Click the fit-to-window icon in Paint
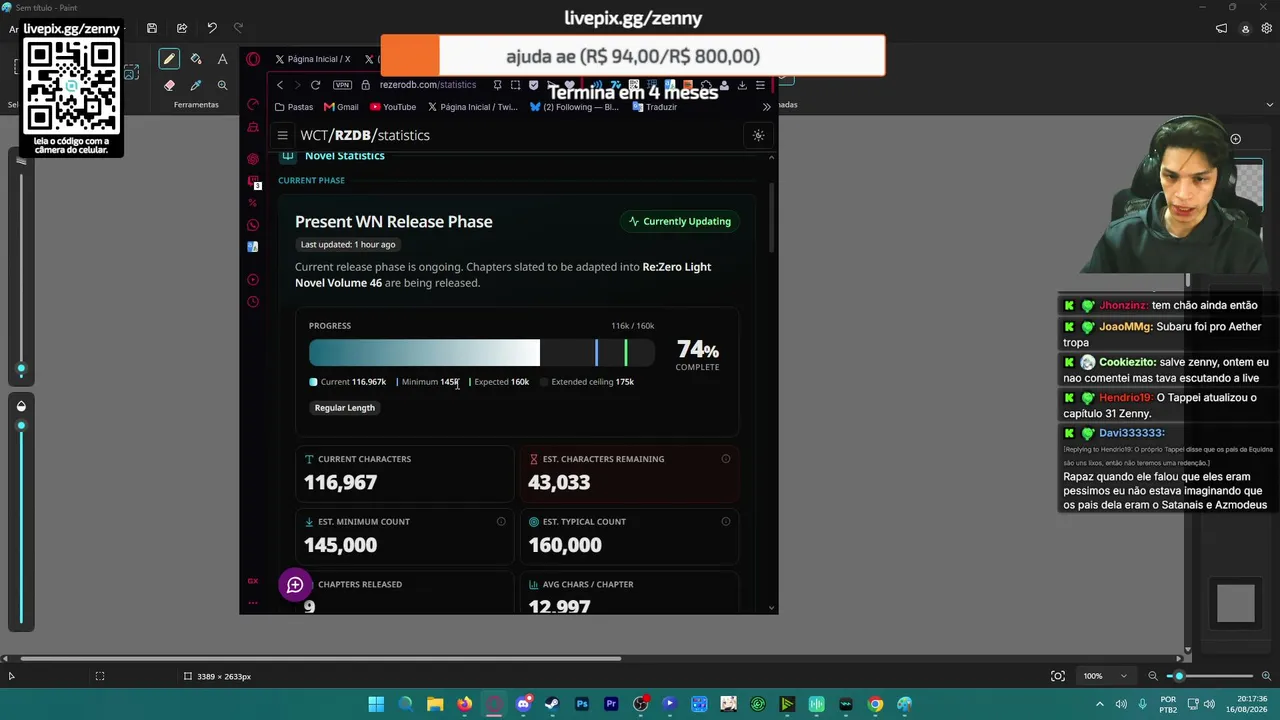Image resolution: width=1280 pixels, height=720 pixels. pyautogui.click(x=1058, y=676)
